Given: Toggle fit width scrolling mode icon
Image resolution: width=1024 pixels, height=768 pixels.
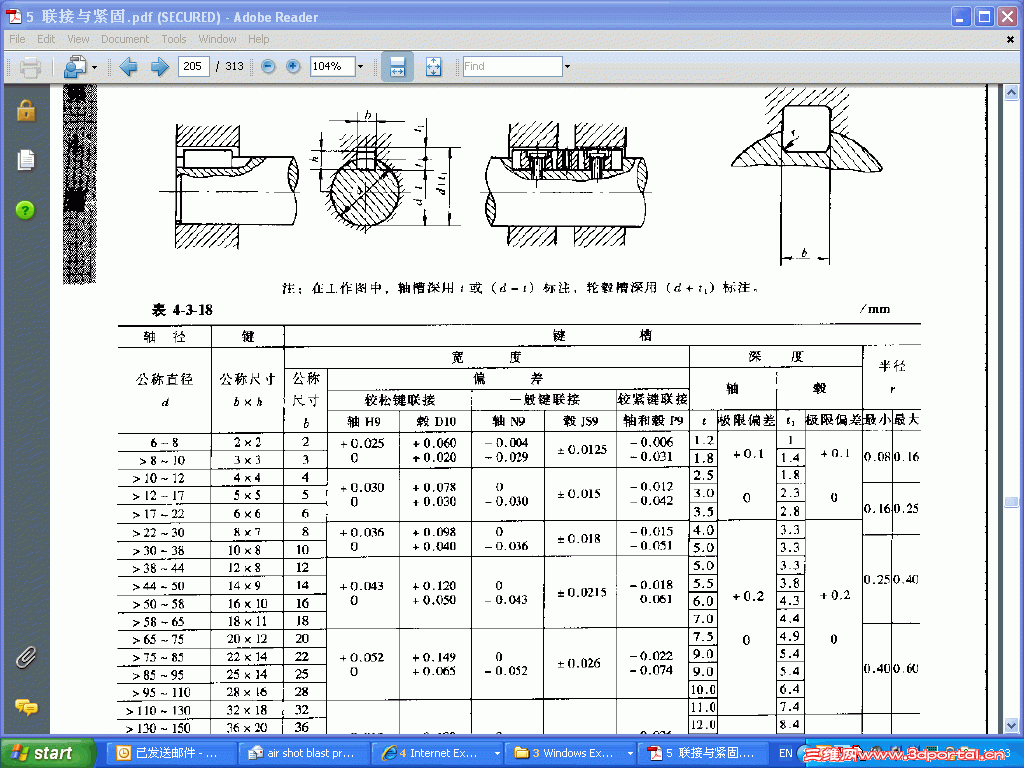Looking at the screenshot, I should [397, 67].
